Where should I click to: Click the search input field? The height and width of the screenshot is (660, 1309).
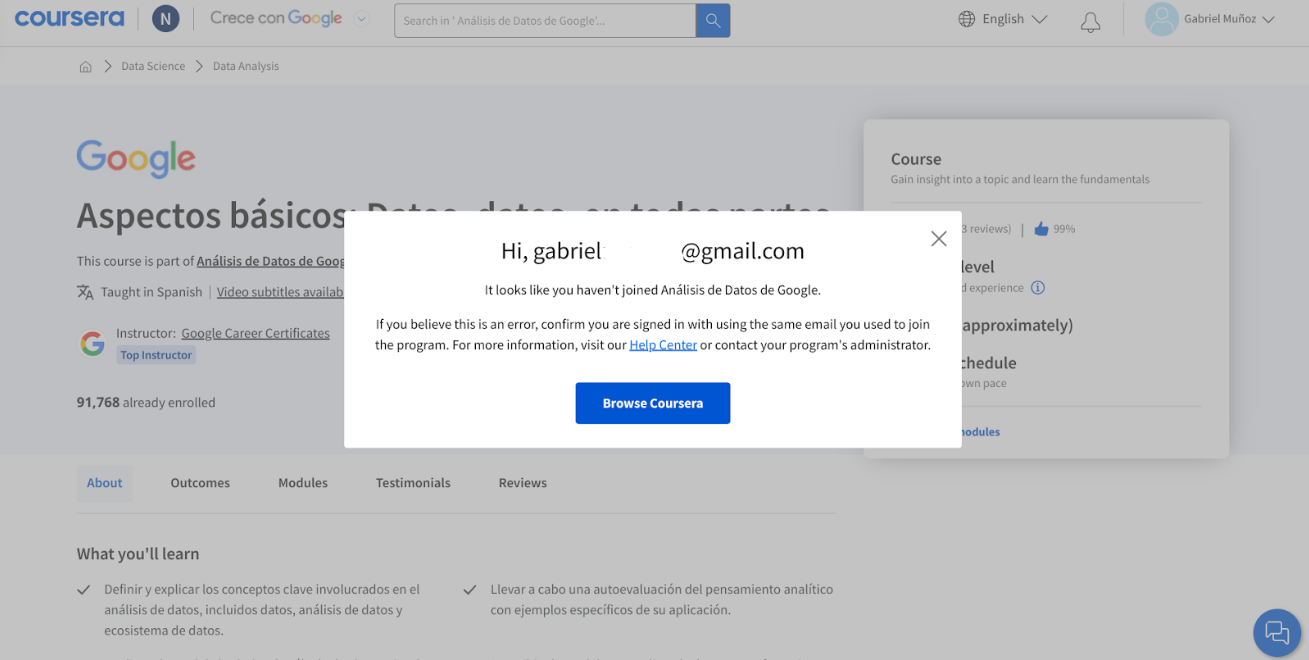[544, 21]
